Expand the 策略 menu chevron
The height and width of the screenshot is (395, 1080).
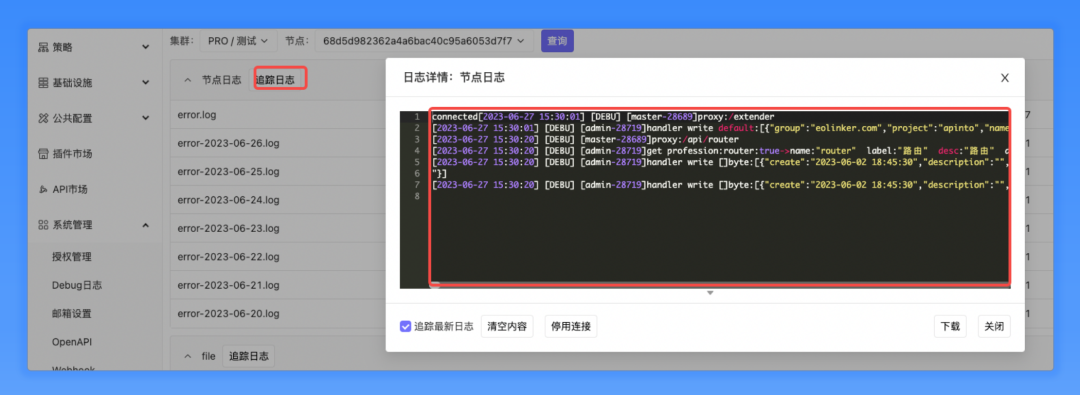click(145, 47)
